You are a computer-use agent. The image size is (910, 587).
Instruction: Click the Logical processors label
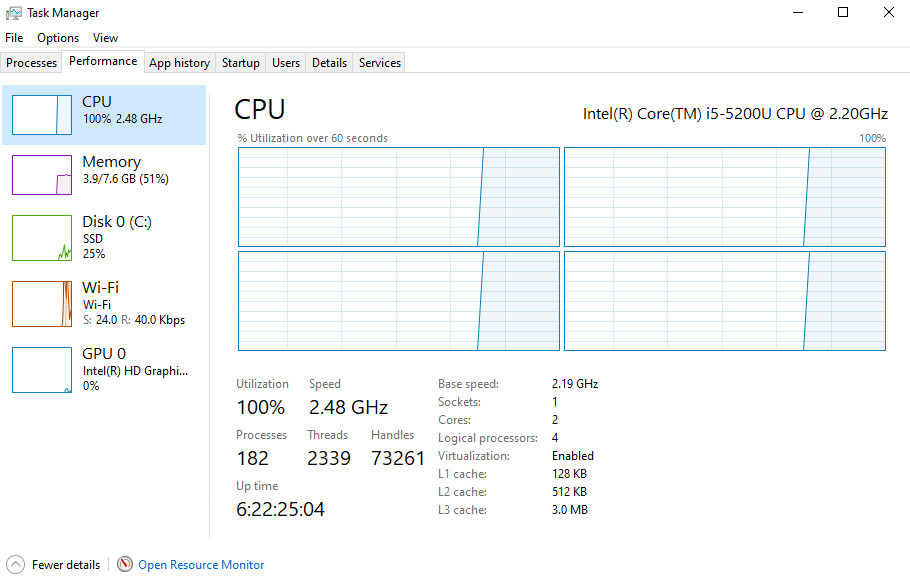488,438
